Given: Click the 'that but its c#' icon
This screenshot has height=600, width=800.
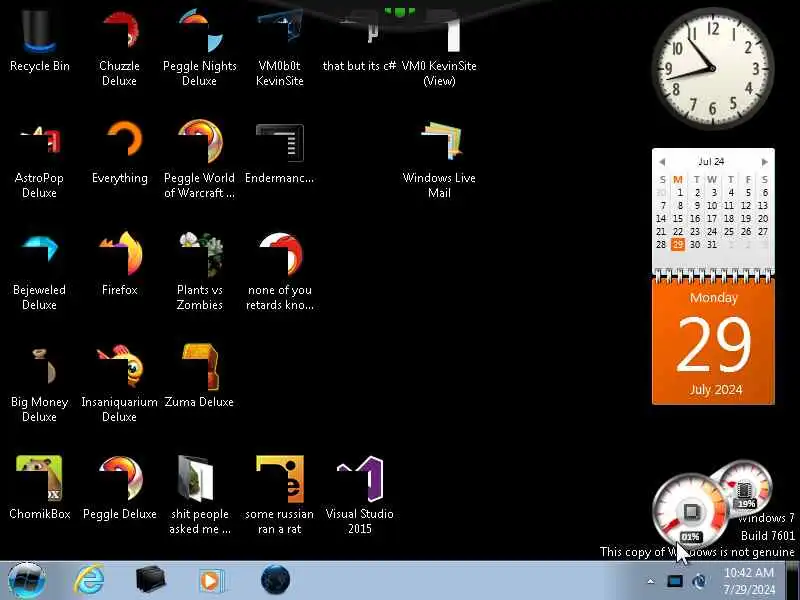Looking at the screenshot, I should click(359, 41).
